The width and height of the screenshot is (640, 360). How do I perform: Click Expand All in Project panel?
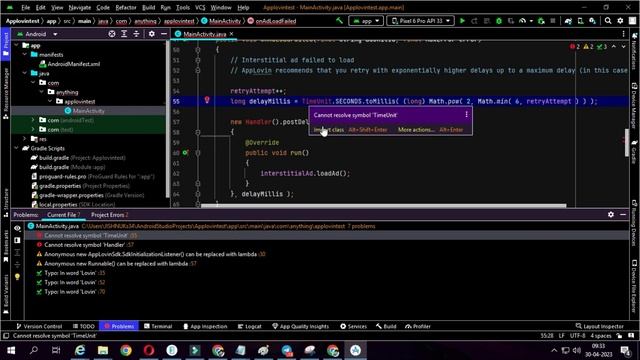(x=124, y=34)
